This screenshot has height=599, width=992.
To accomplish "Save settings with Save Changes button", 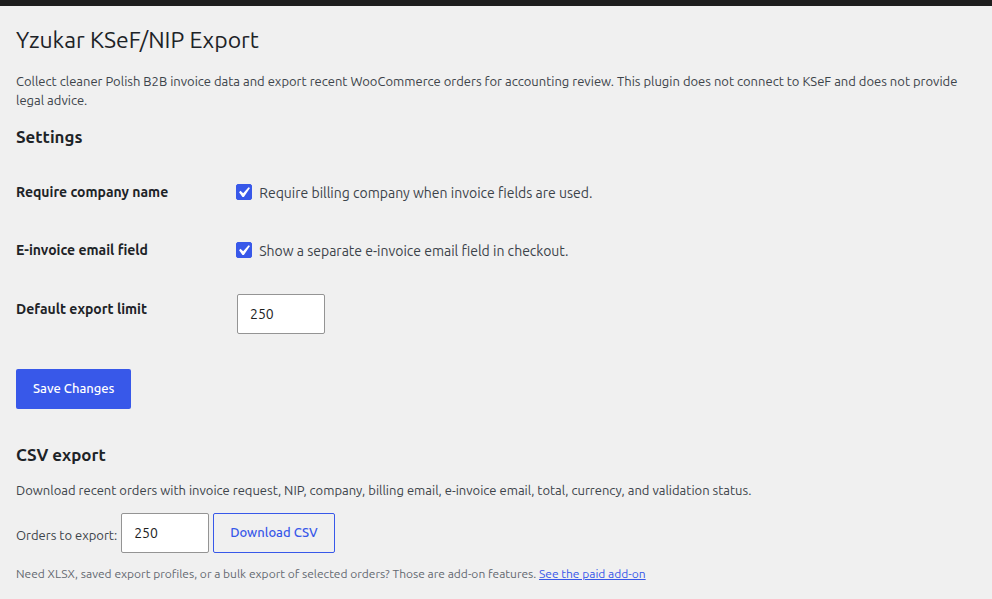I will pyautogui.click(x=73, y=389).
